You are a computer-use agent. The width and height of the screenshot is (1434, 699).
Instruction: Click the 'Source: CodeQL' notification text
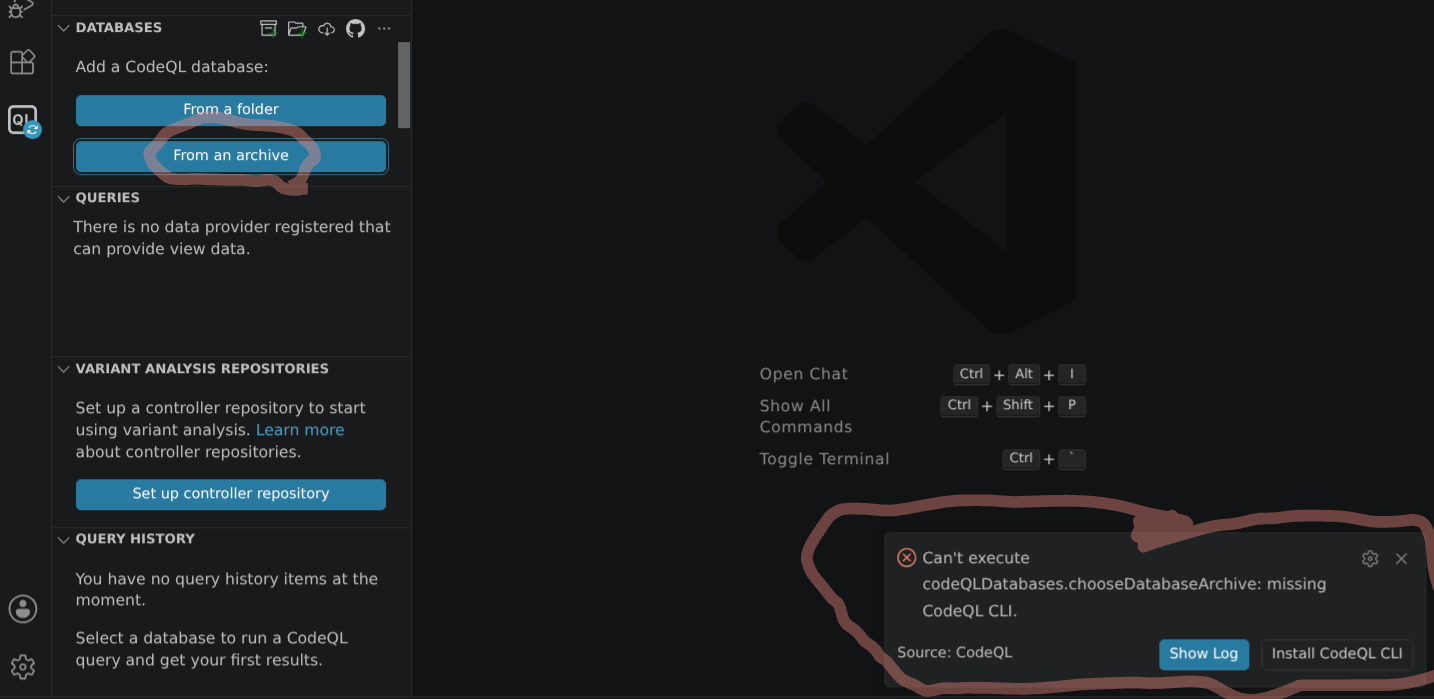coord(955,652)
